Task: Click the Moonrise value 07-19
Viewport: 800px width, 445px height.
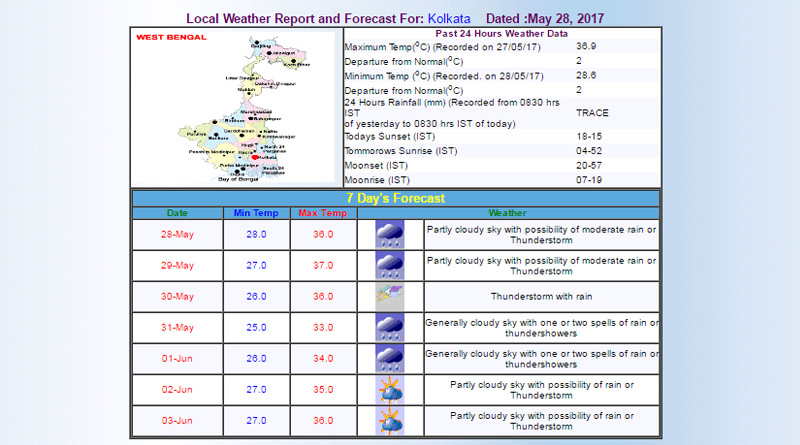Action: click(589, 180)
